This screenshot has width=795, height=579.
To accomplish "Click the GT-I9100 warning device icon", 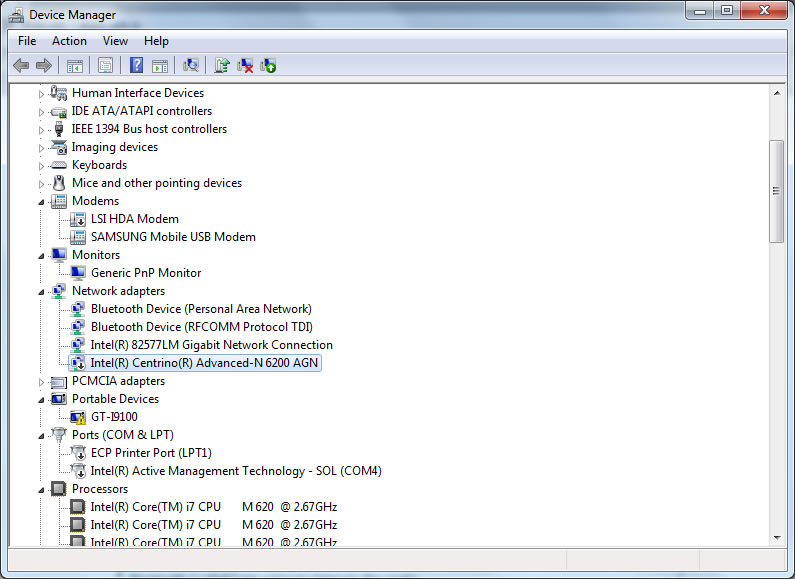I will pyautogui.click(x=78, y=417).
